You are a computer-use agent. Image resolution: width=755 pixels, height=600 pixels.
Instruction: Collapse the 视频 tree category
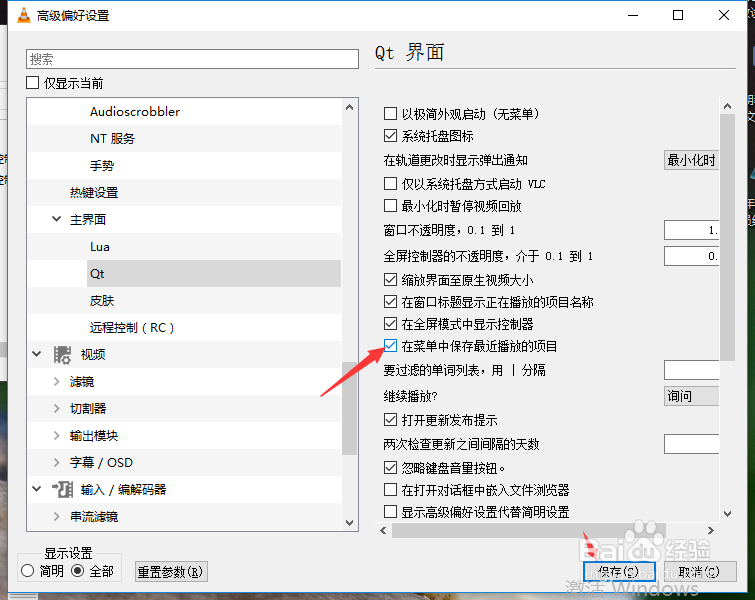[37, 354]
